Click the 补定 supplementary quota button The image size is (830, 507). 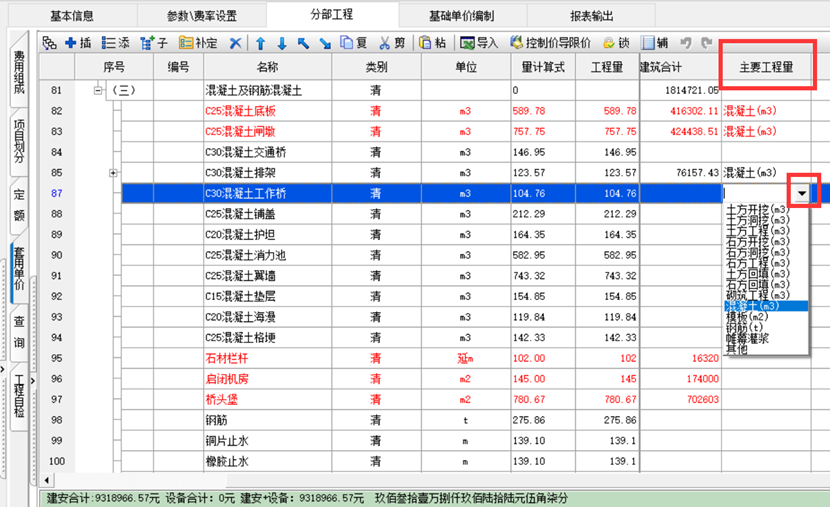198,43
